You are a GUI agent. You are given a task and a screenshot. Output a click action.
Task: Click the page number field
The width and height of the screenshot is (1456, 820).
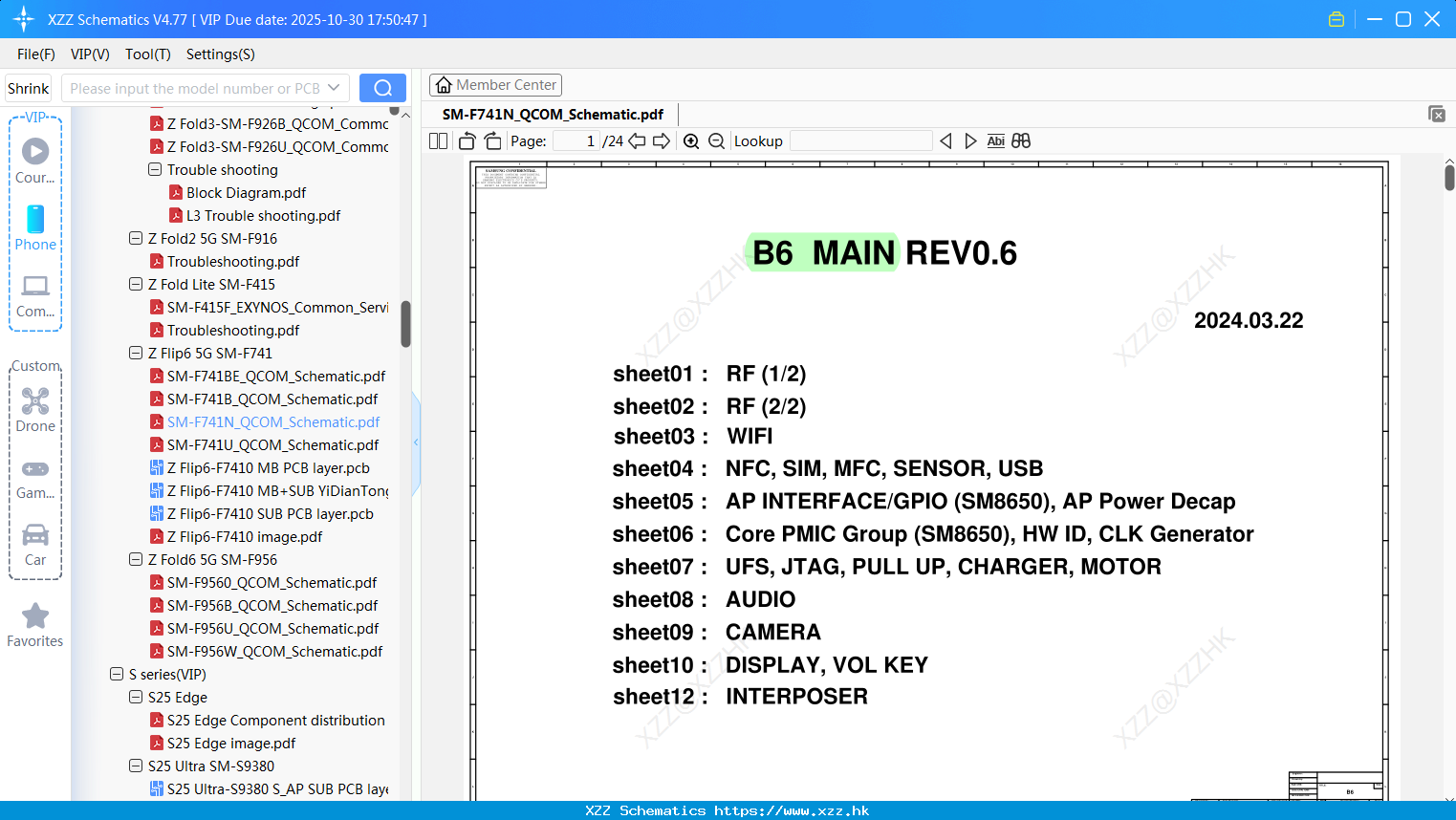click(x=576, y=140)
